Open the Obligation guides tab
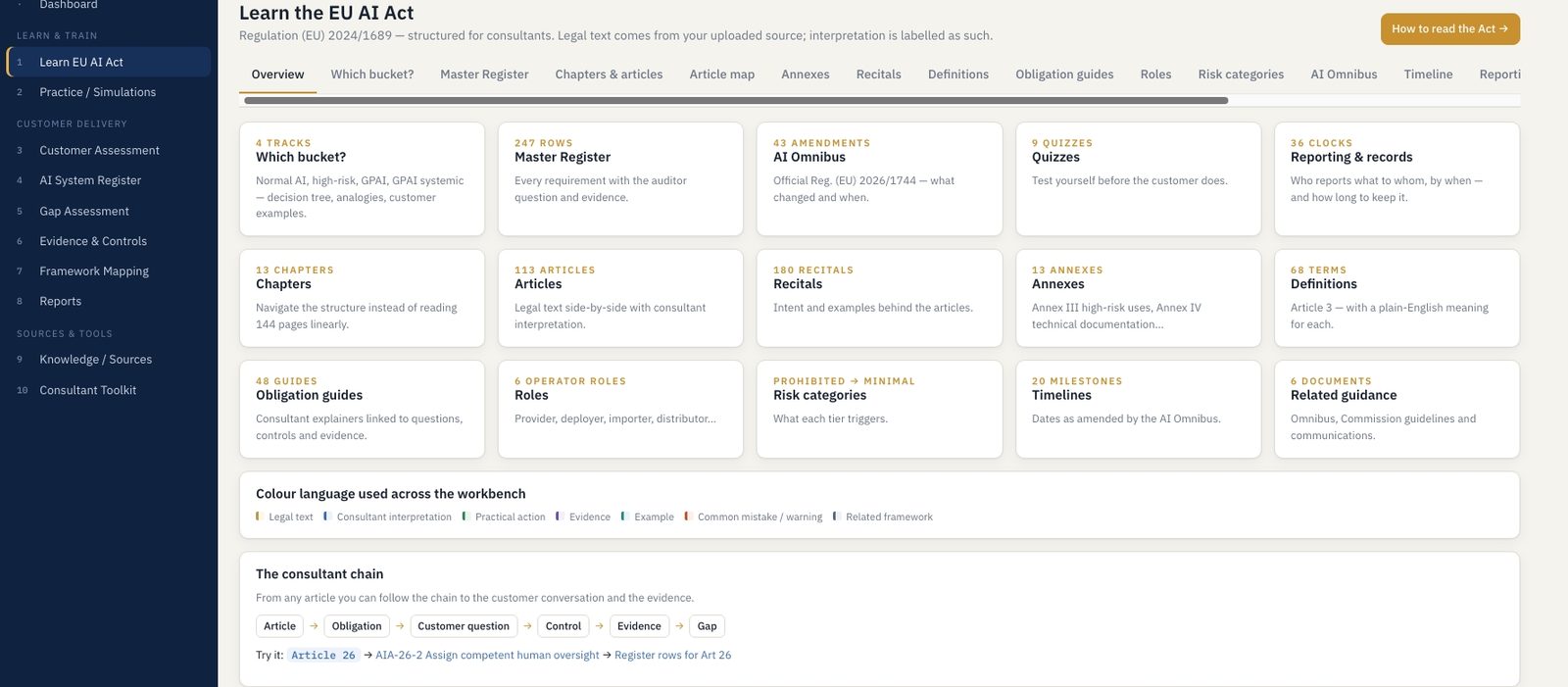 point(1064,74)
